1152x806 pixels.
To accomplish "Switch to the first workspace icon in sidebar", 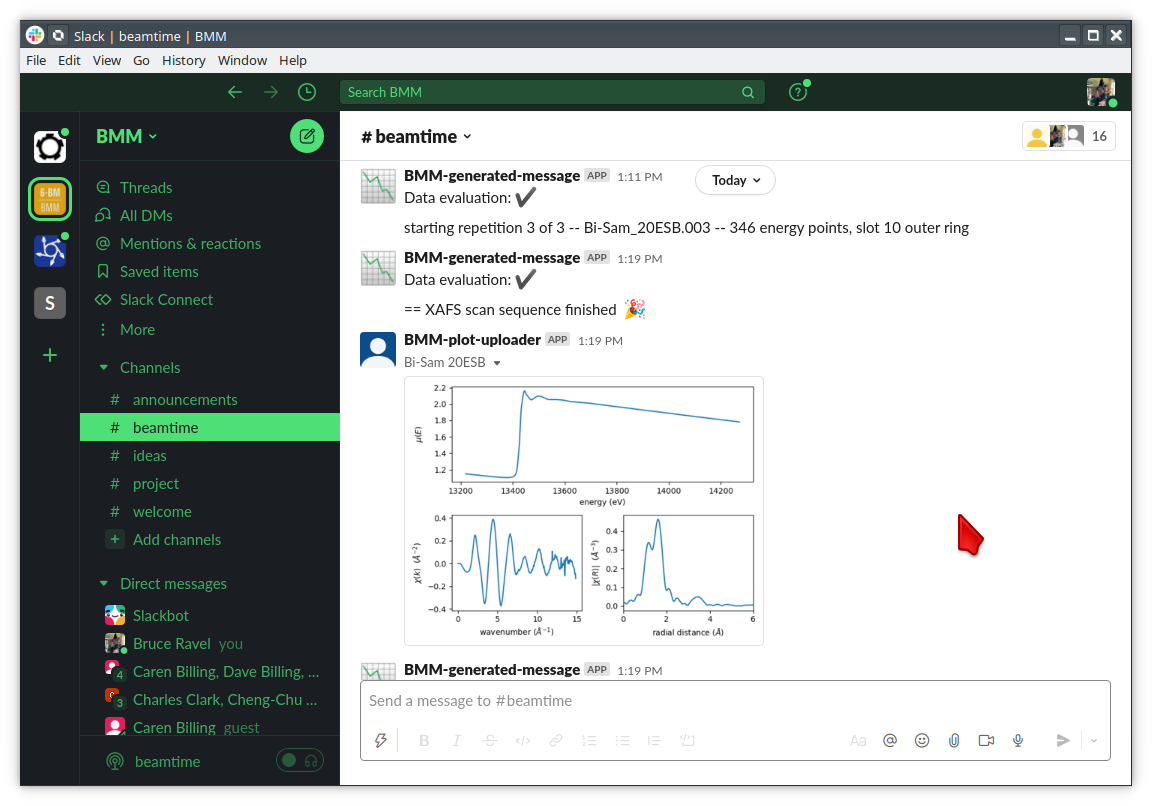I will coord(50,146).
